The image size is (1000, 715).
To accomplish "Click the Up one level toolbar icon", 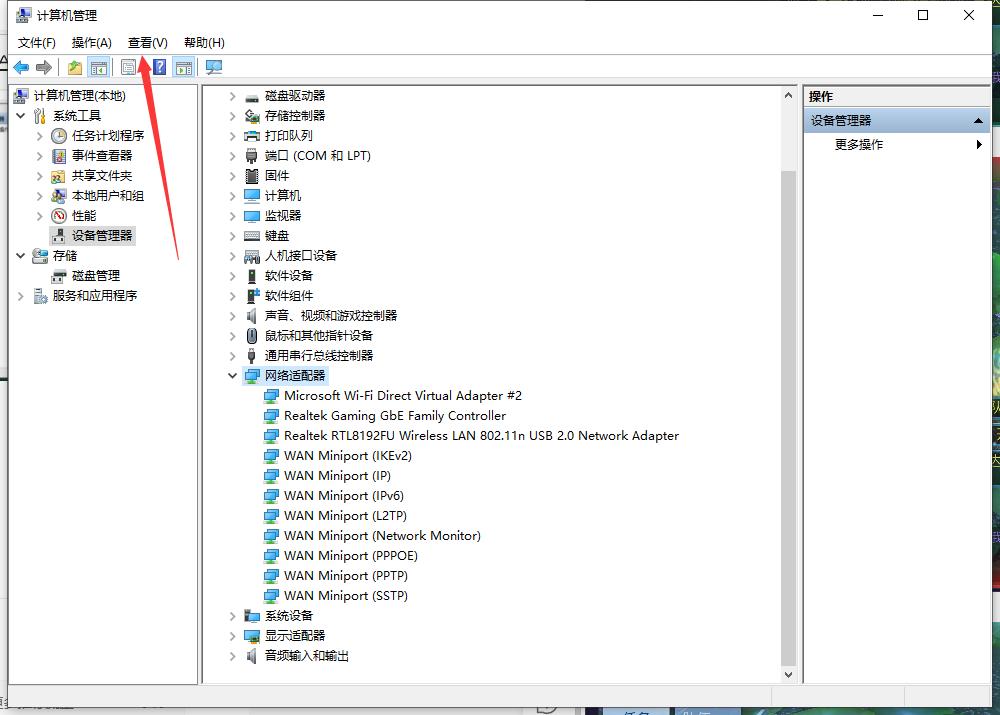I will point(75,67).
